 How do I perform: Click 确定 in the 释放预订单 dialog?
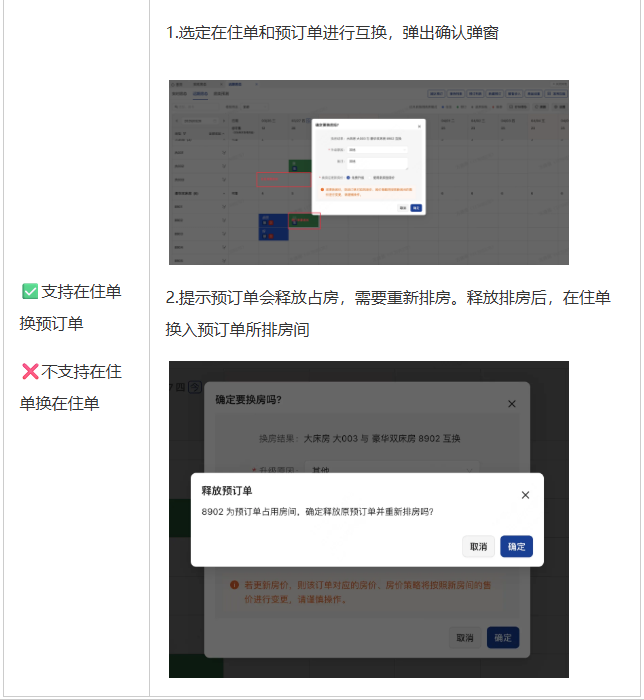point(516,546)
